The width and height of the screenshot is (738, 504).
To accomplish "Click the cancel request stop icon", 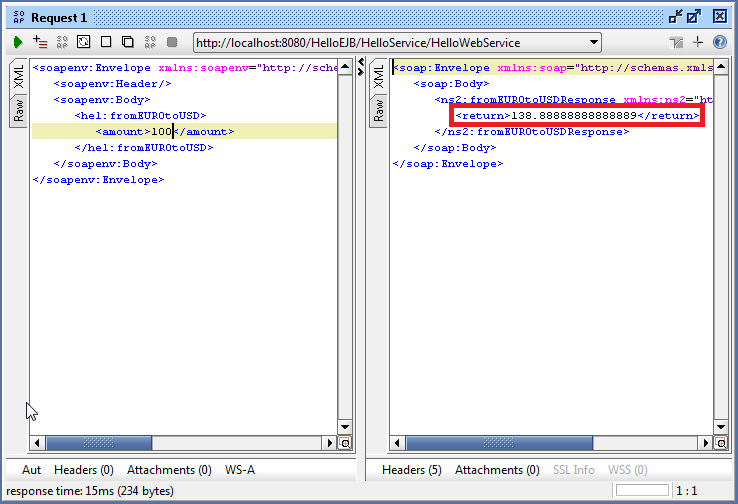I will click(x=172, y=42).
